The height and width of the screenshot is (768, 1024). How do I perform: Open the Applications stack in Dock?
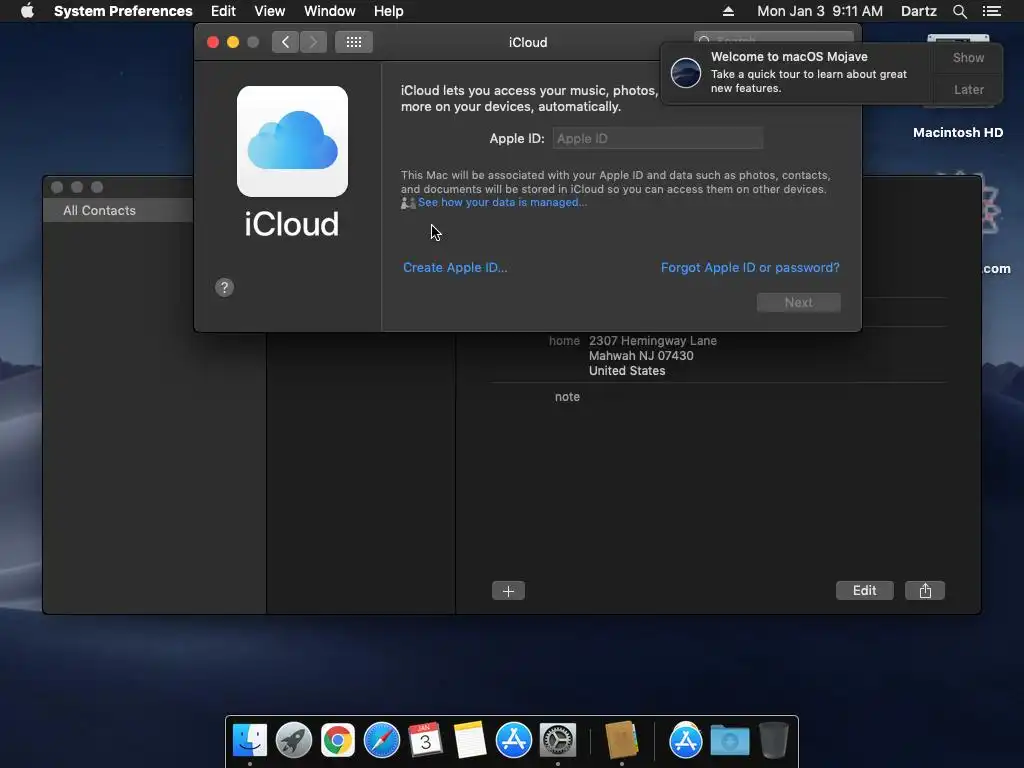tap(685, 741)
